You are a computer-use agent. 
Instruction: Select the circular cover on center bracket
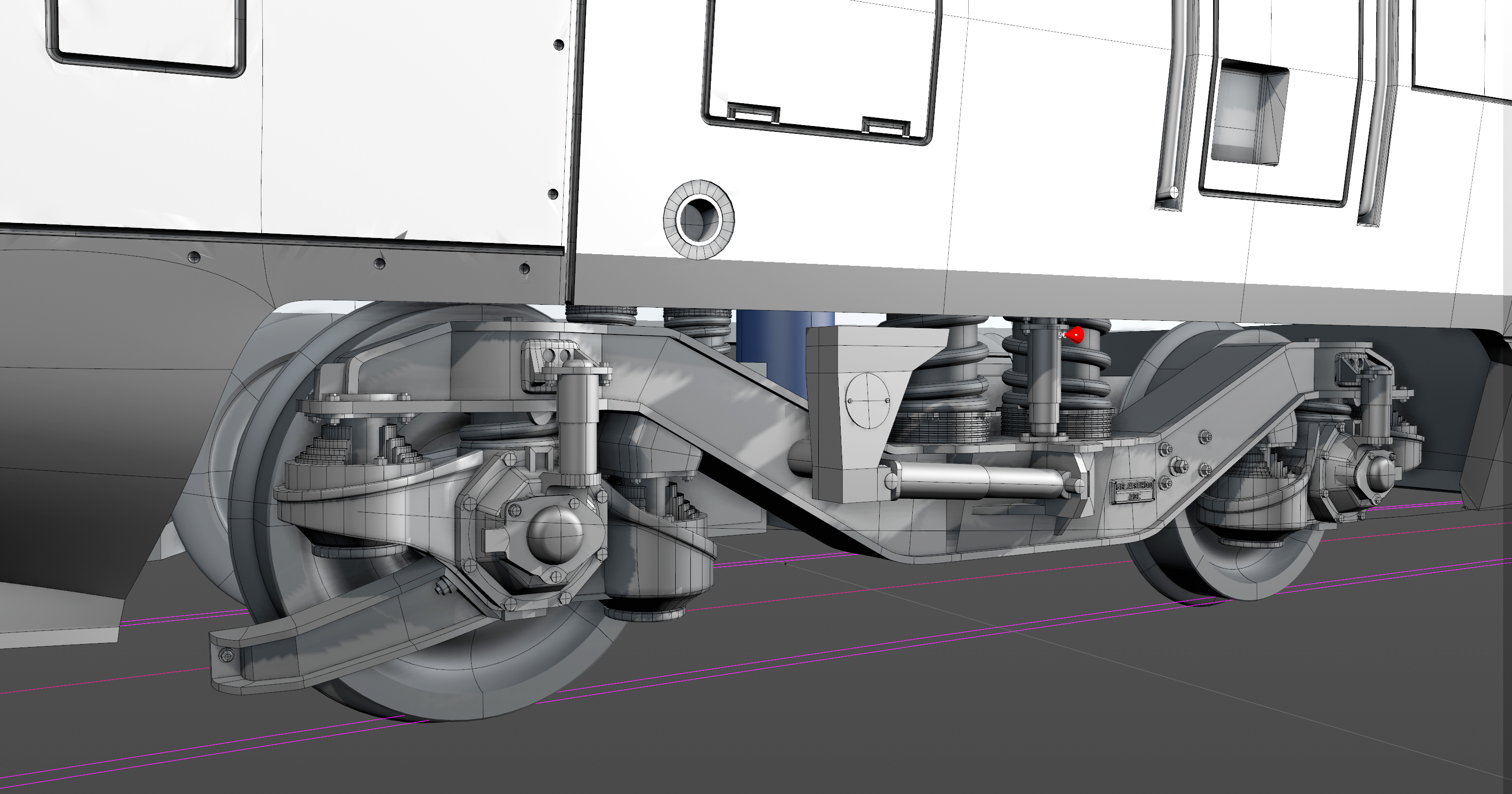(867, 401)
